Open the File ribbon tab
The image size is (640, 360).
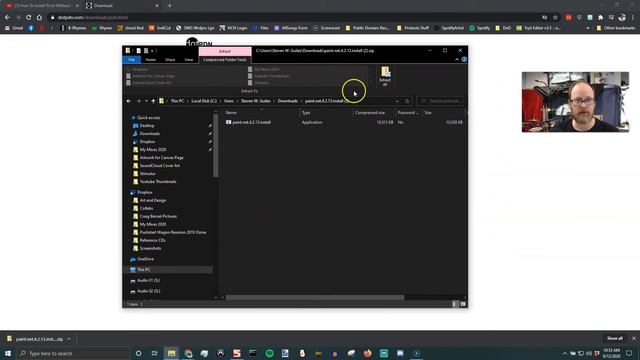tap(131, 60)
